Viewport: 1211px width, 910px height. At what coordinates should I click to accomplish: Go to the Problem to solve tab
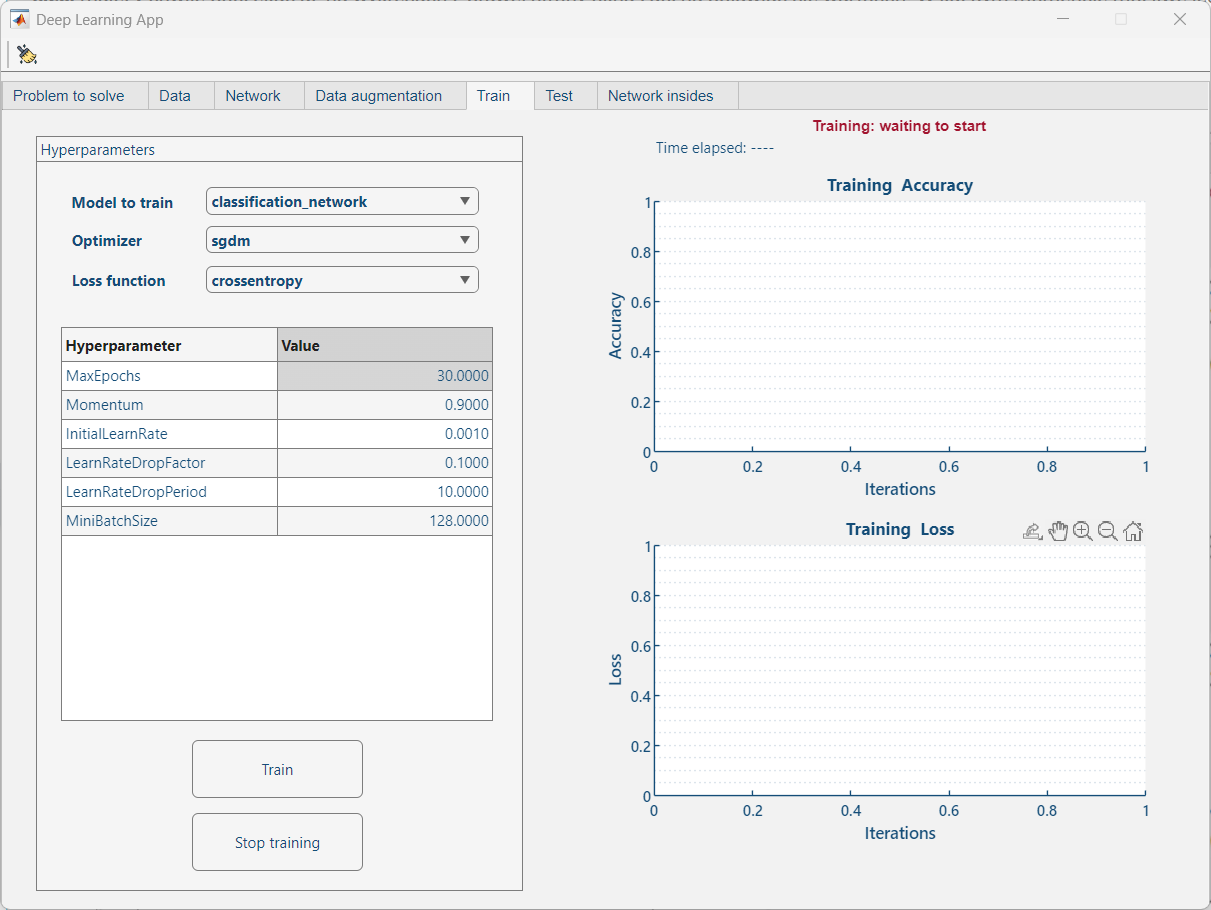(x=69, y=96)
